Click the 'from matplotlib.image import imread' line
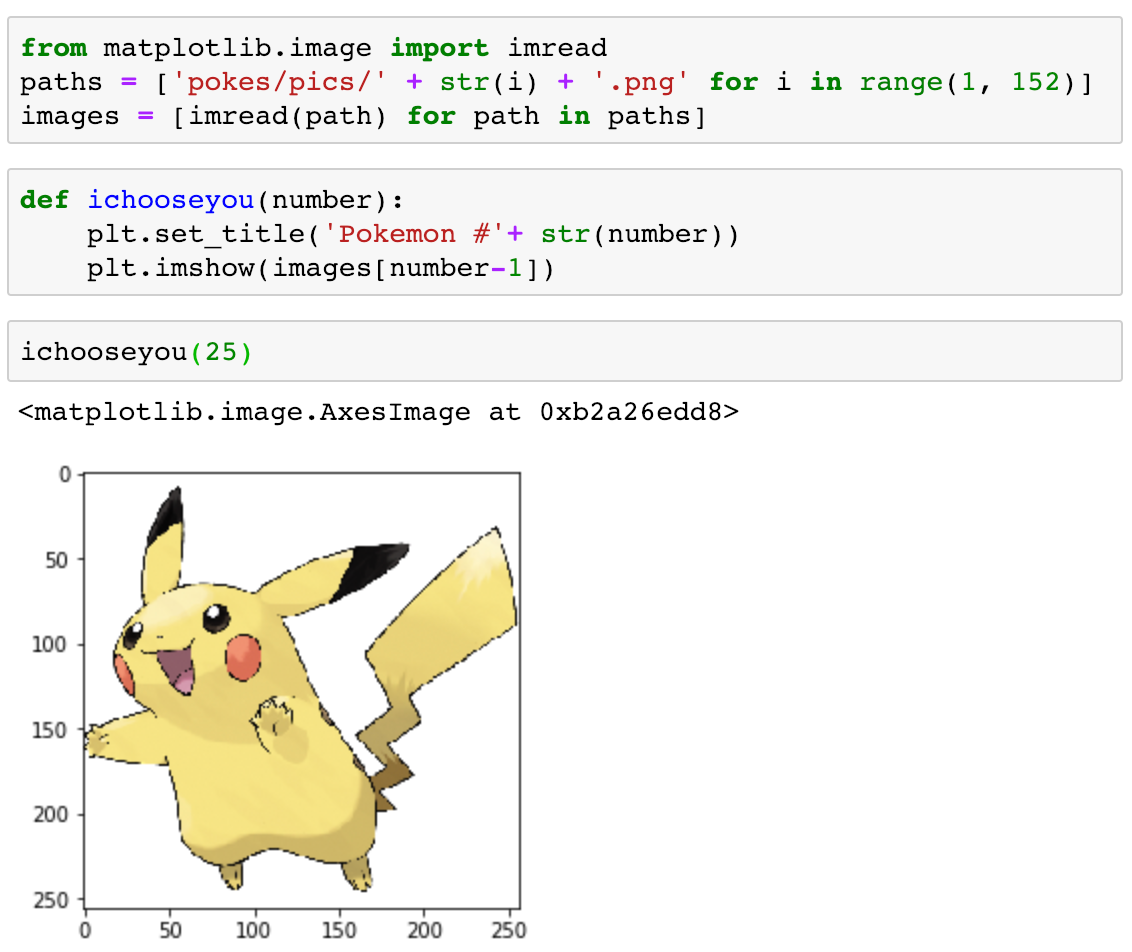 pos(313,48)
